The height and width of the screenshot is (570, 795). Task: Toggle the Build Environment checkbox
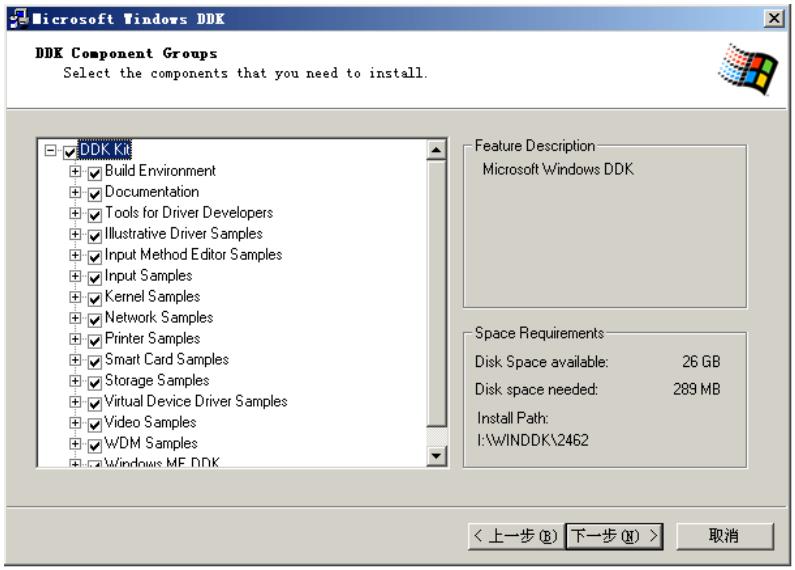click(95, 173)
